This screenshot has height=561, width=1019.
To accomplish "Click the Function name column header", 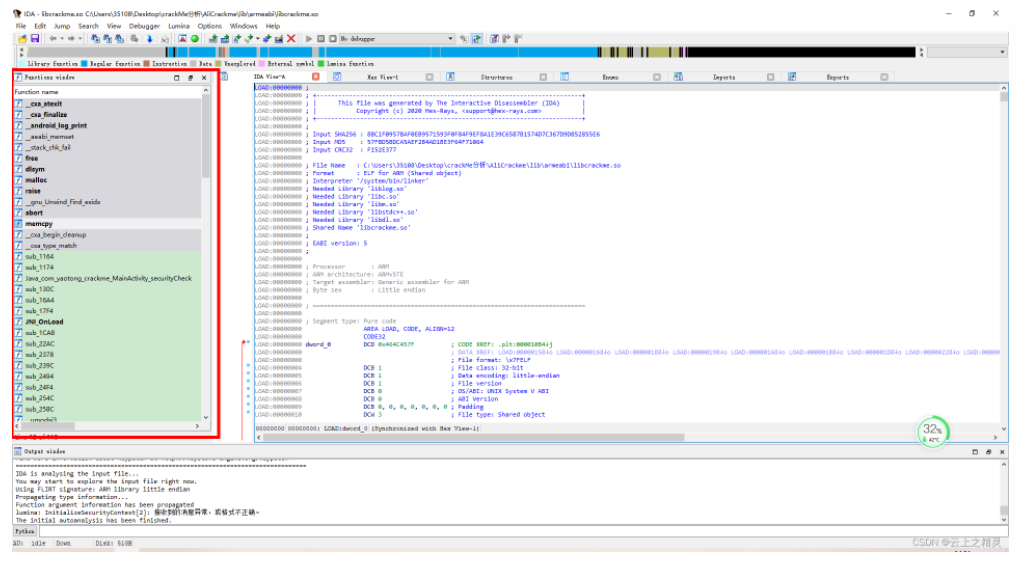I will (107, 92).
